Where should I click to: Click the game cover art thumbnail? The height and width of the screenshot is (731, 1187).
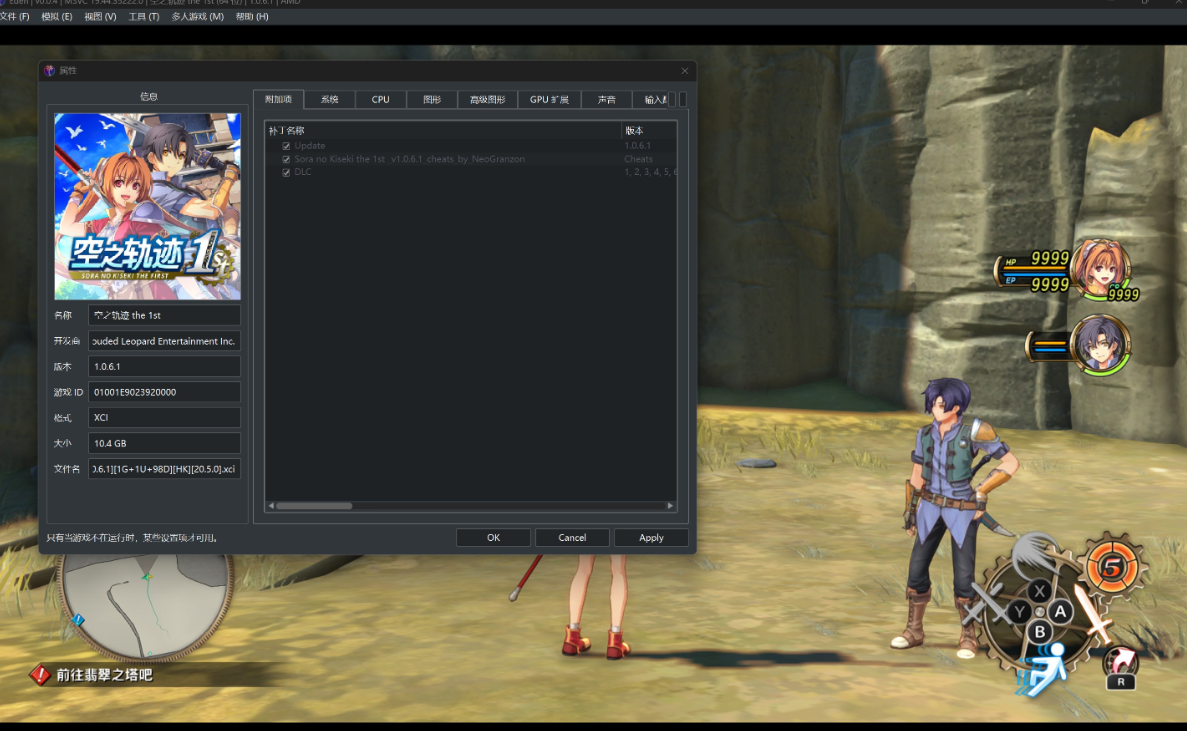point(147,206)
